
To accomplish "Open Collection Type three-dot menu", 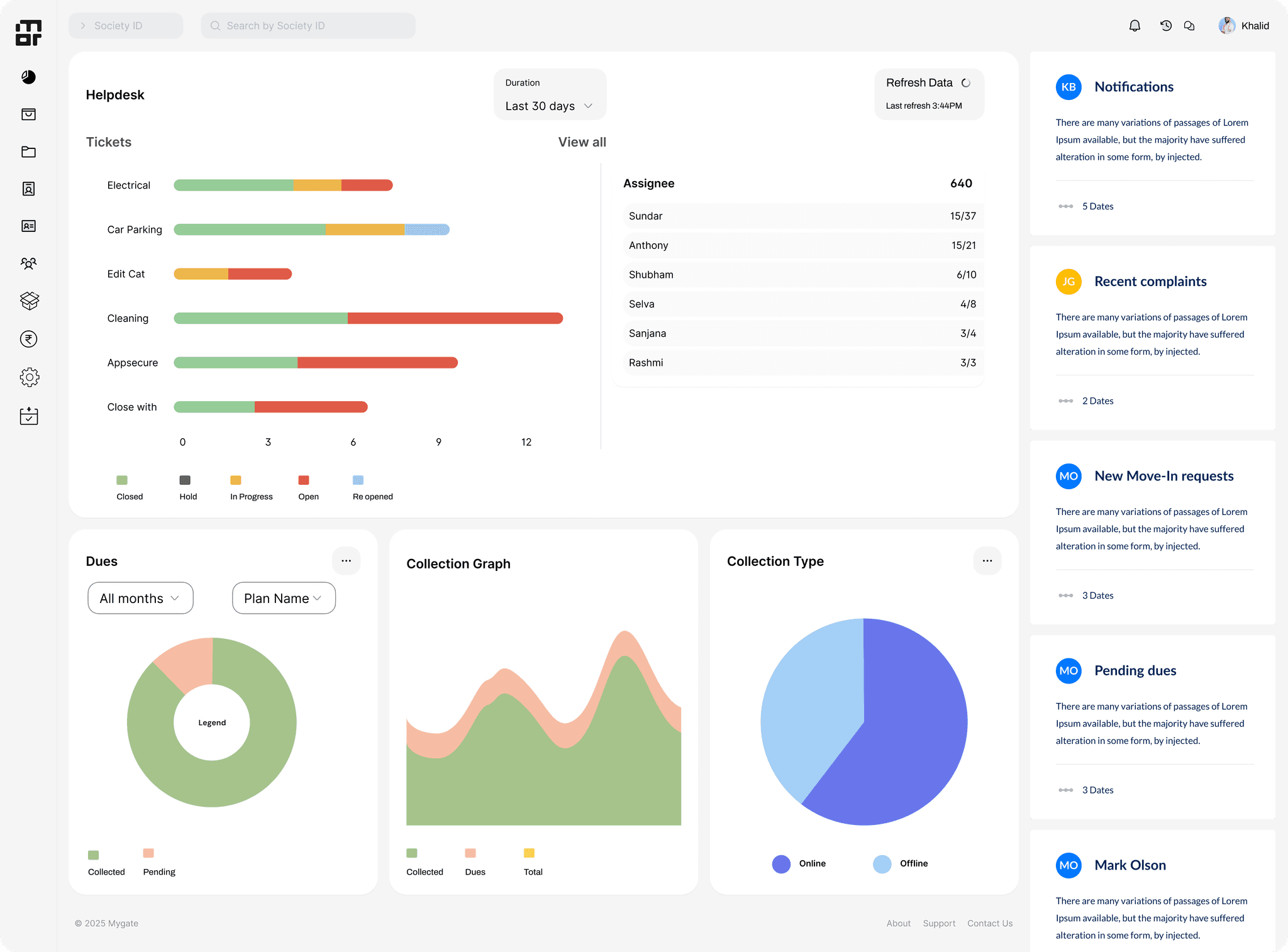I will coord(987,560).
